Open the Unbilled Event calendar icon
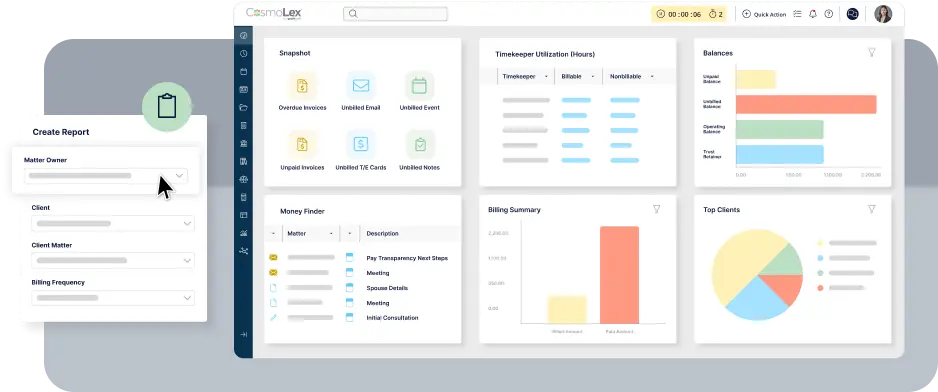The width and height of the screenshot is (938, 392). pyautogui.click(x=419, y=86)
